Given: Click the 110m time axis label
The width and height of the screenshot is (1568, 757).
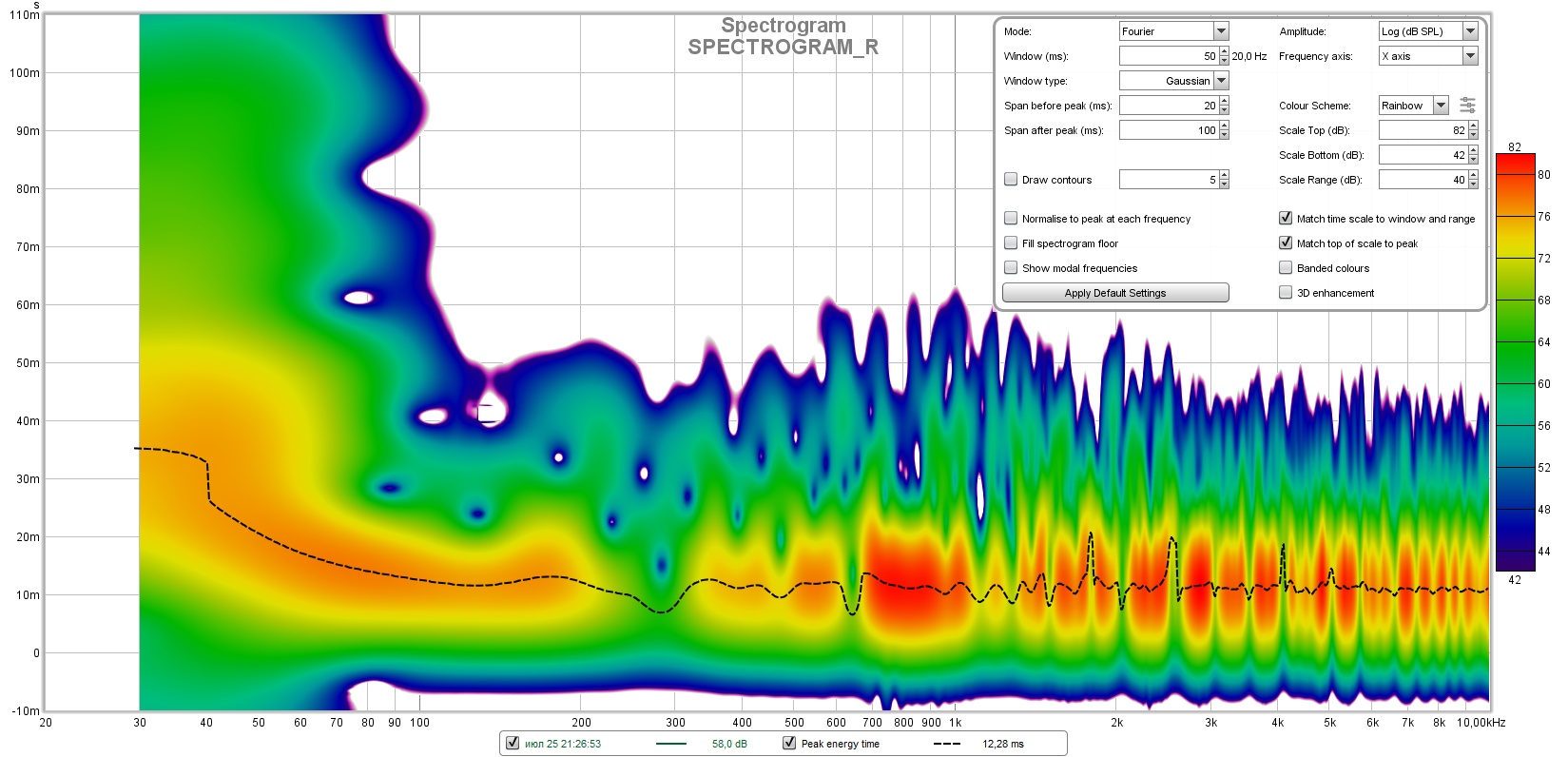Looking at the screenshot, I should pos(25,15).
